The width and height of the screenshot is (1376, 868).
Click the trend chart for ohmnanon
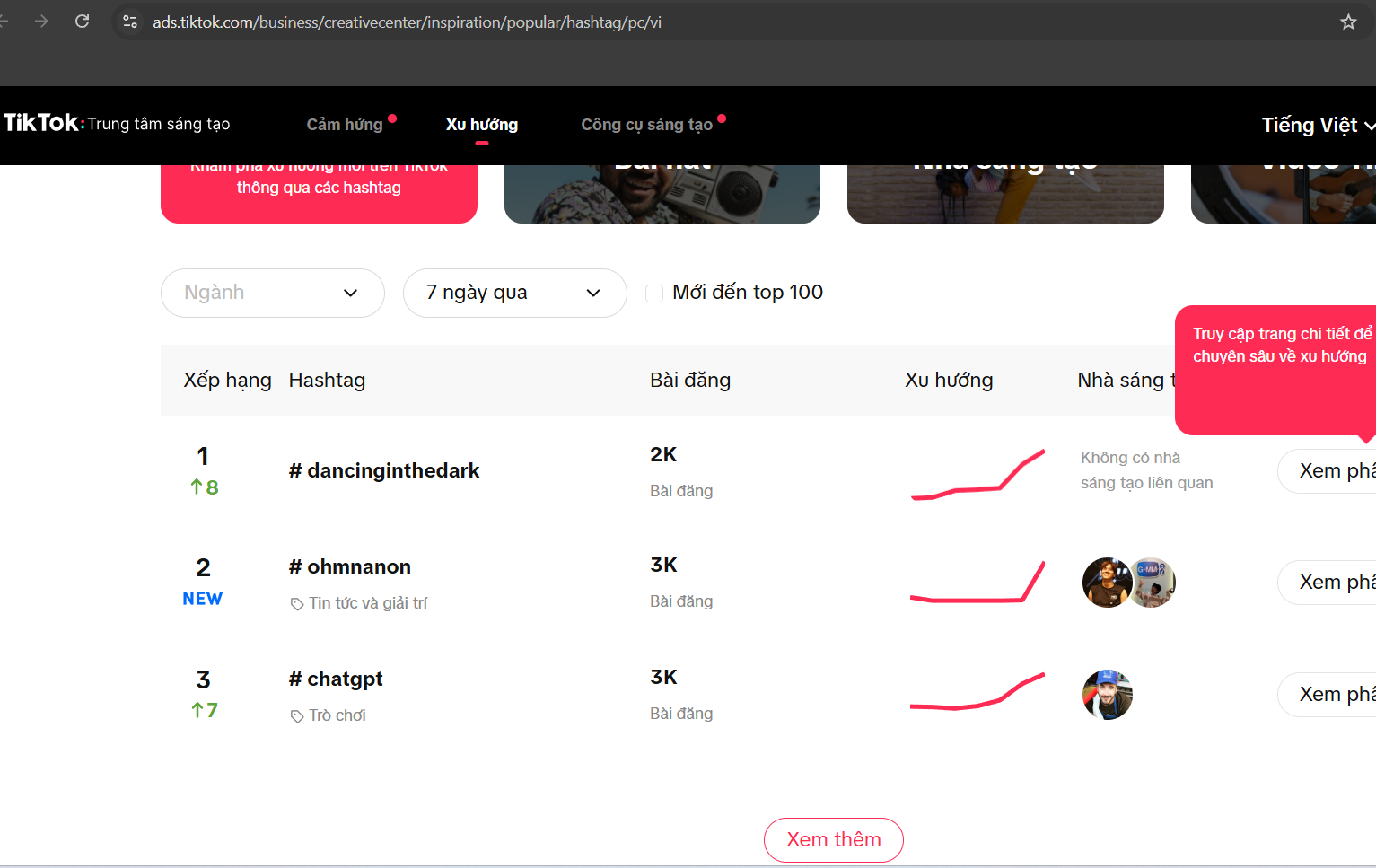click(977, 582)
